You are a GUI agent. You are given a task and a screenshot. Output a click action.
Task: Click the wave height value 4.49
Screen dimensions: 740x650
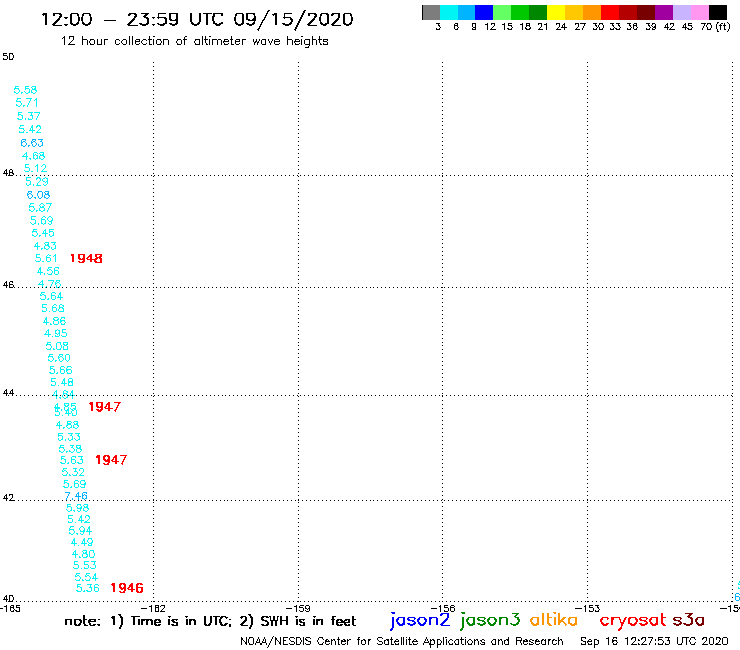pos(82,542)
